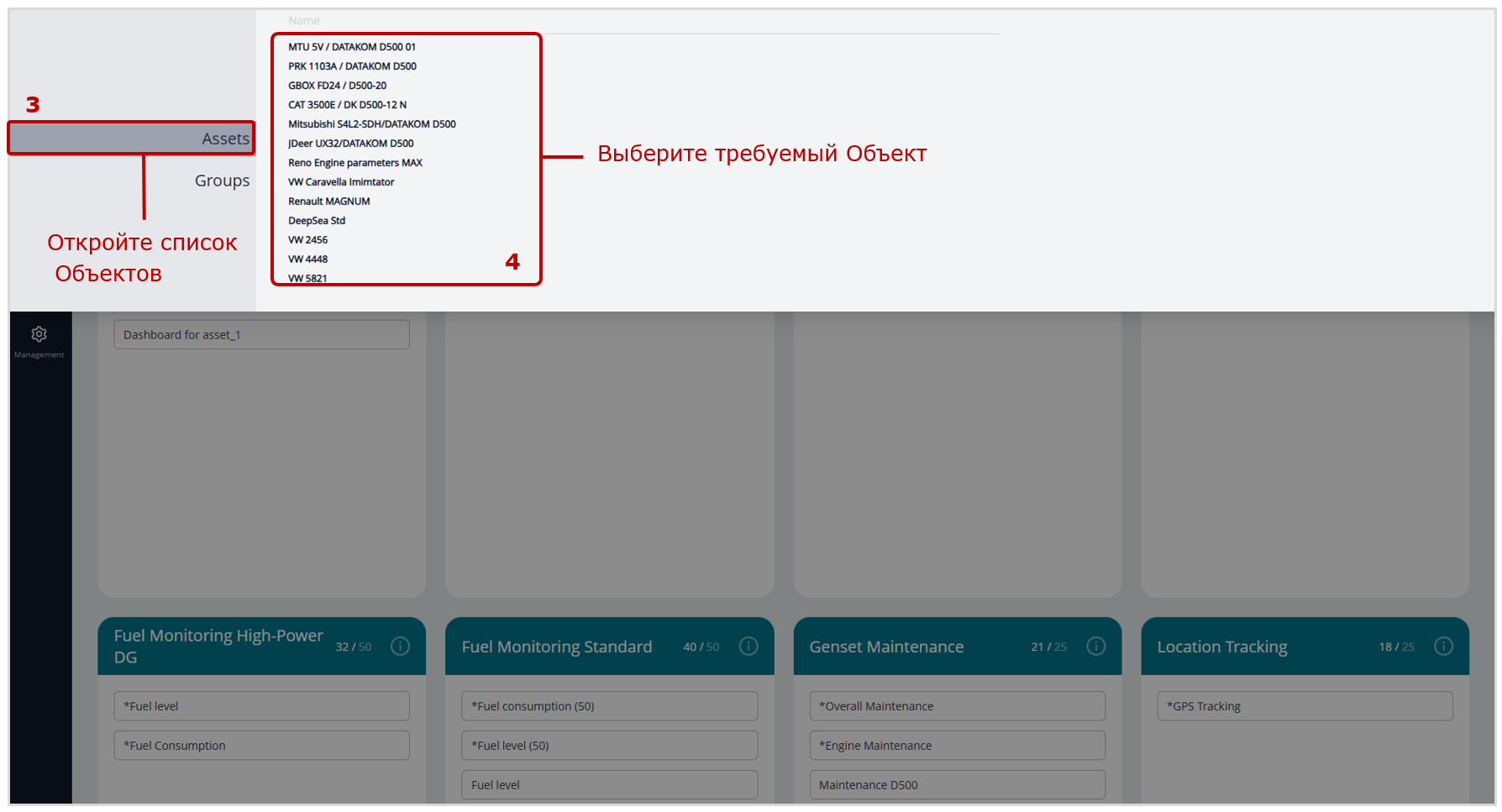Image resolution: width=1502 pixels, height=812 pixels.
Task: Open the Dashboard for asset_1 entry
Action: 261,335
